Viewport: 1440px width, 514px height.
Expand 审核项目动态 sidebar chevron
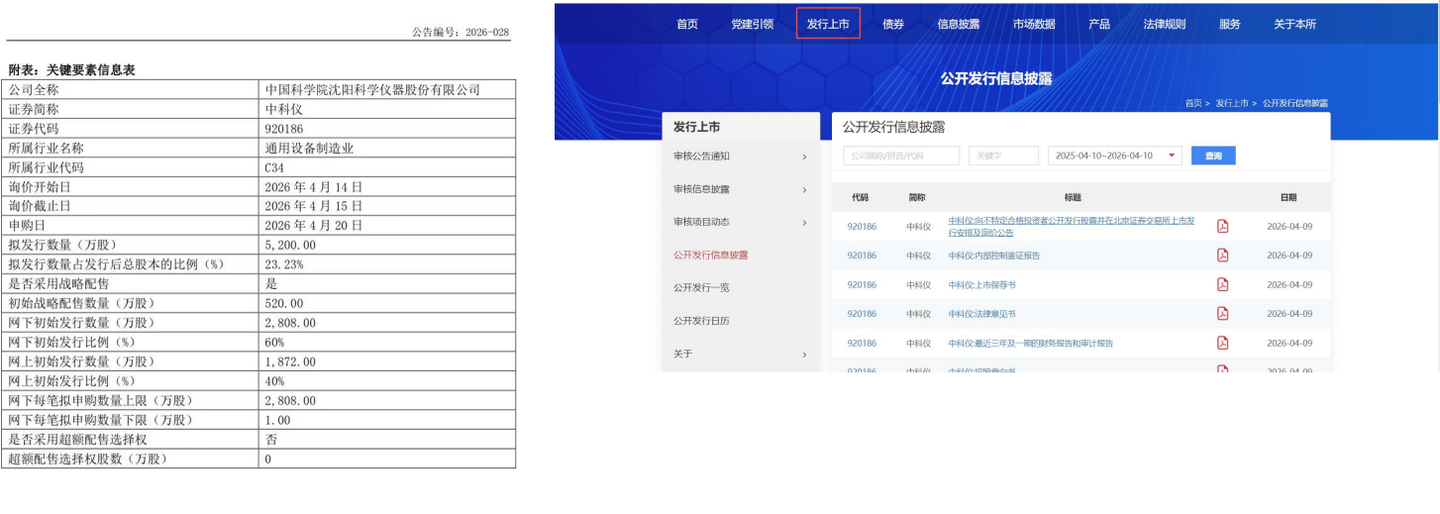click(x=804, y=222)
